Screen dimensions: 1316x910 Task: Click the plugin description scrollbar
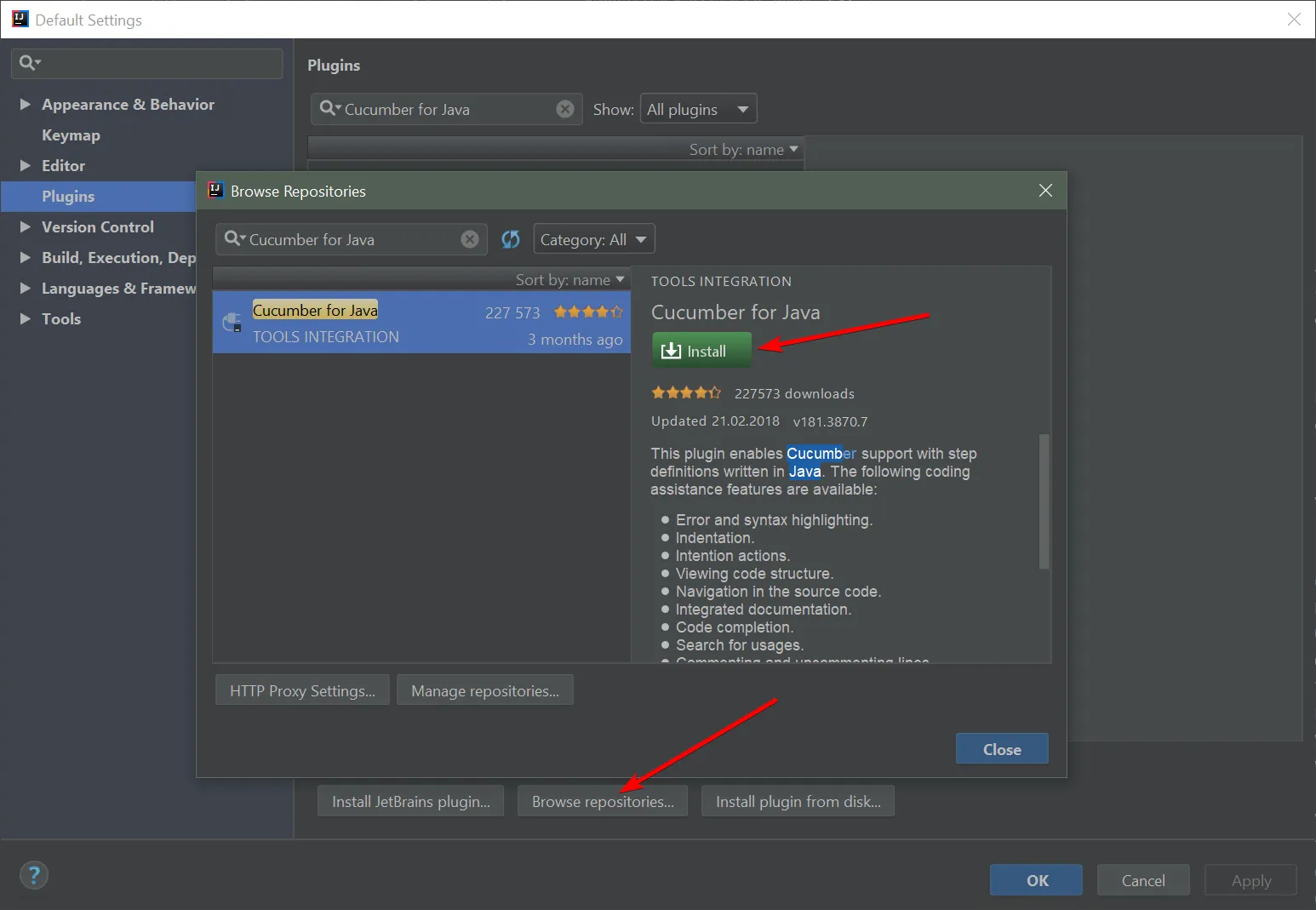tap(1044, 501)
